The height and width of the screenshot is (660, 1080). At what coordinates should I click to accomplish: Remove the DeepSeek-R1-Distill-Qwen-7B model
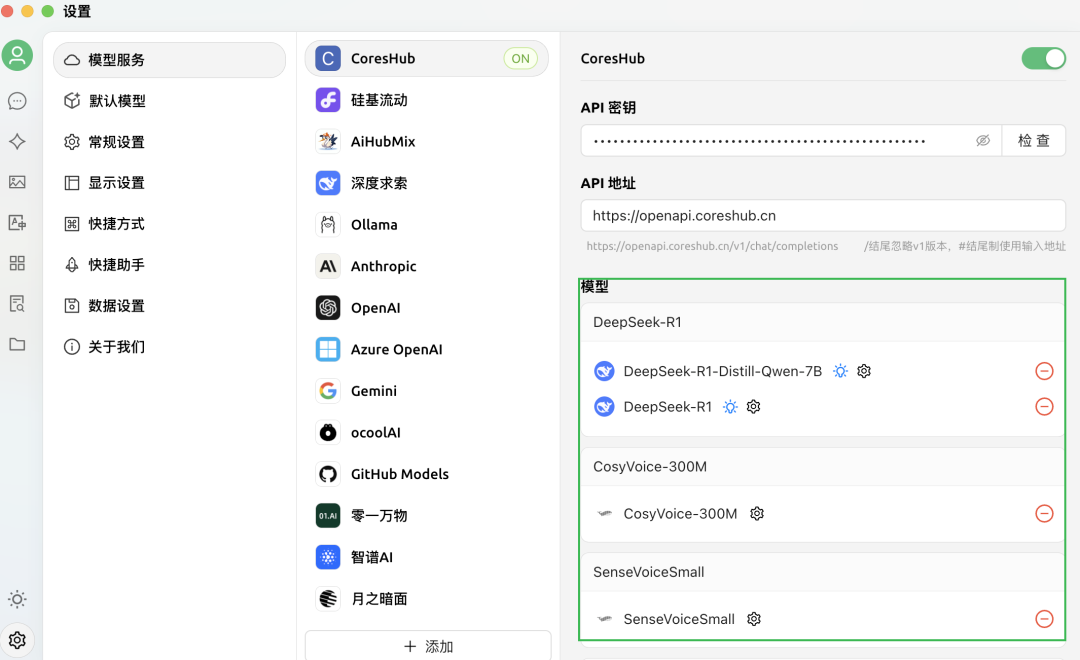(x=1044, y=371)
